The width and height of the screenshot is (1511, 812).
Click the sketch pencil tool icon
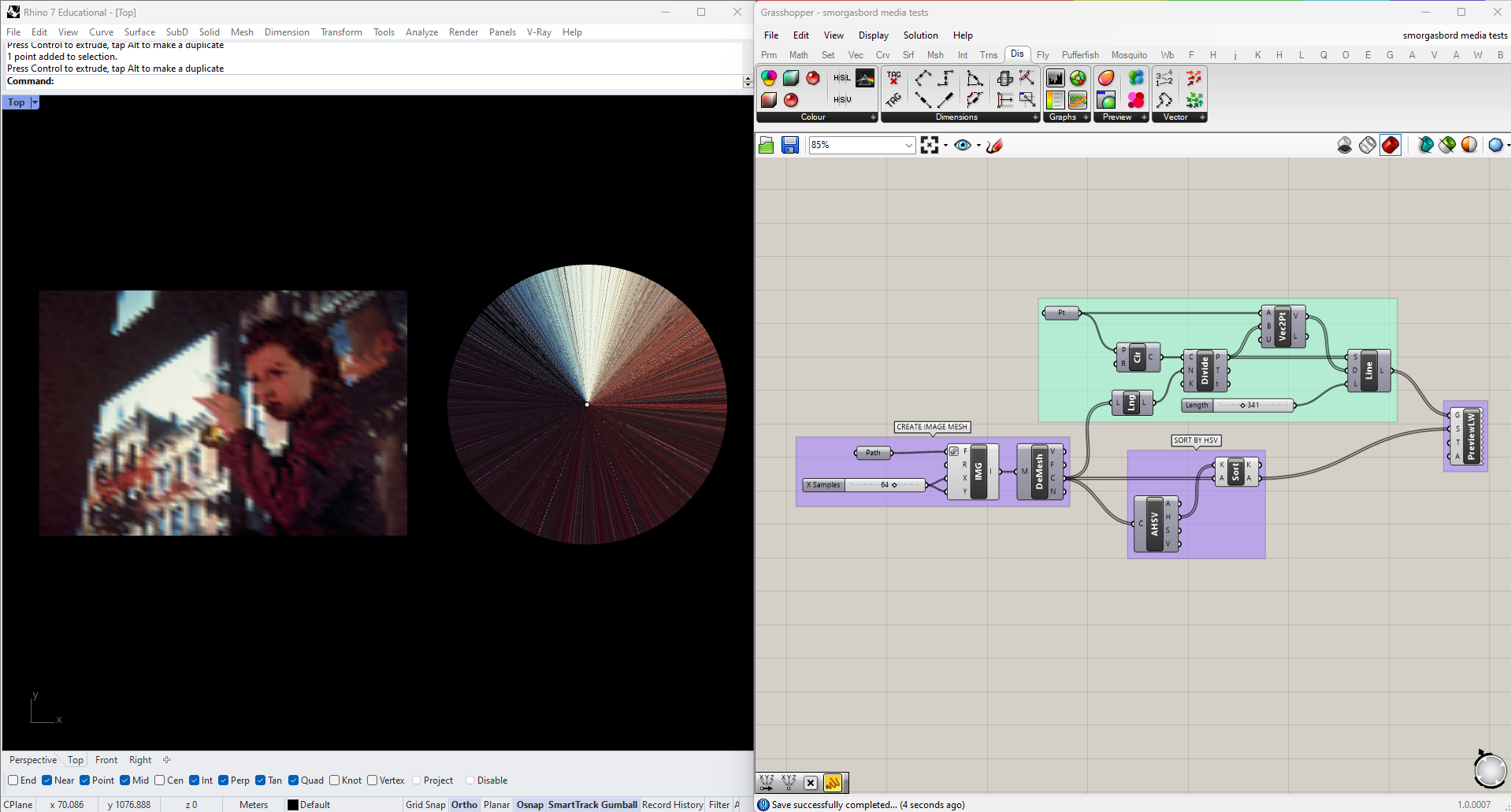coord(995,145)
